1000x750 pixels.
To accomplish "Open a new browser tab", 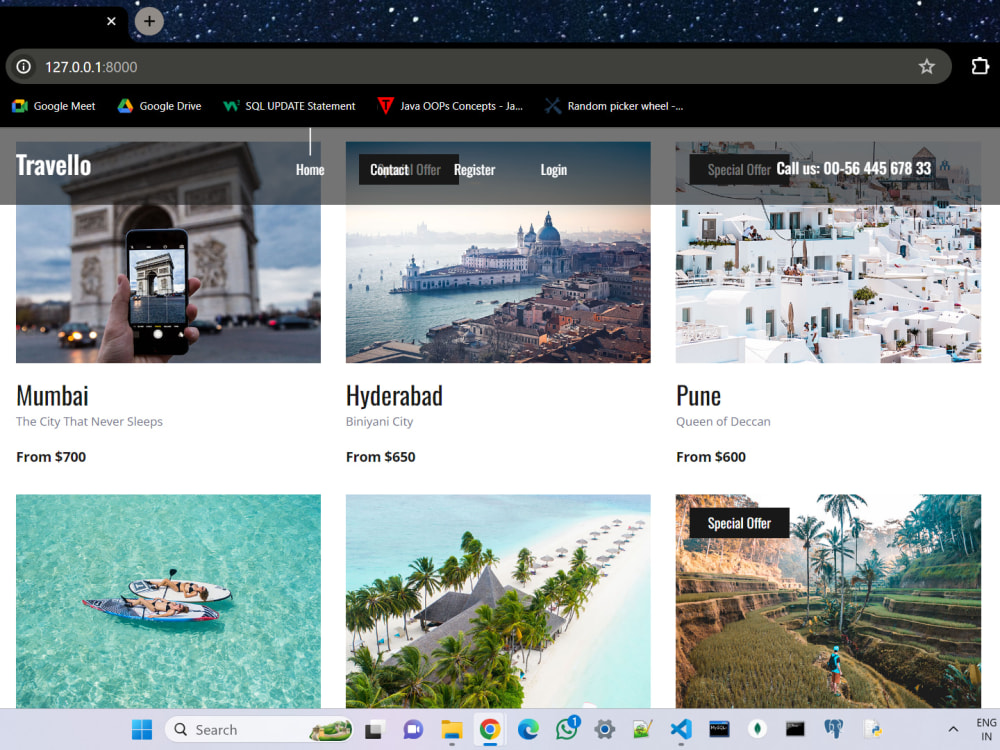I will click(x=149, y=21).
